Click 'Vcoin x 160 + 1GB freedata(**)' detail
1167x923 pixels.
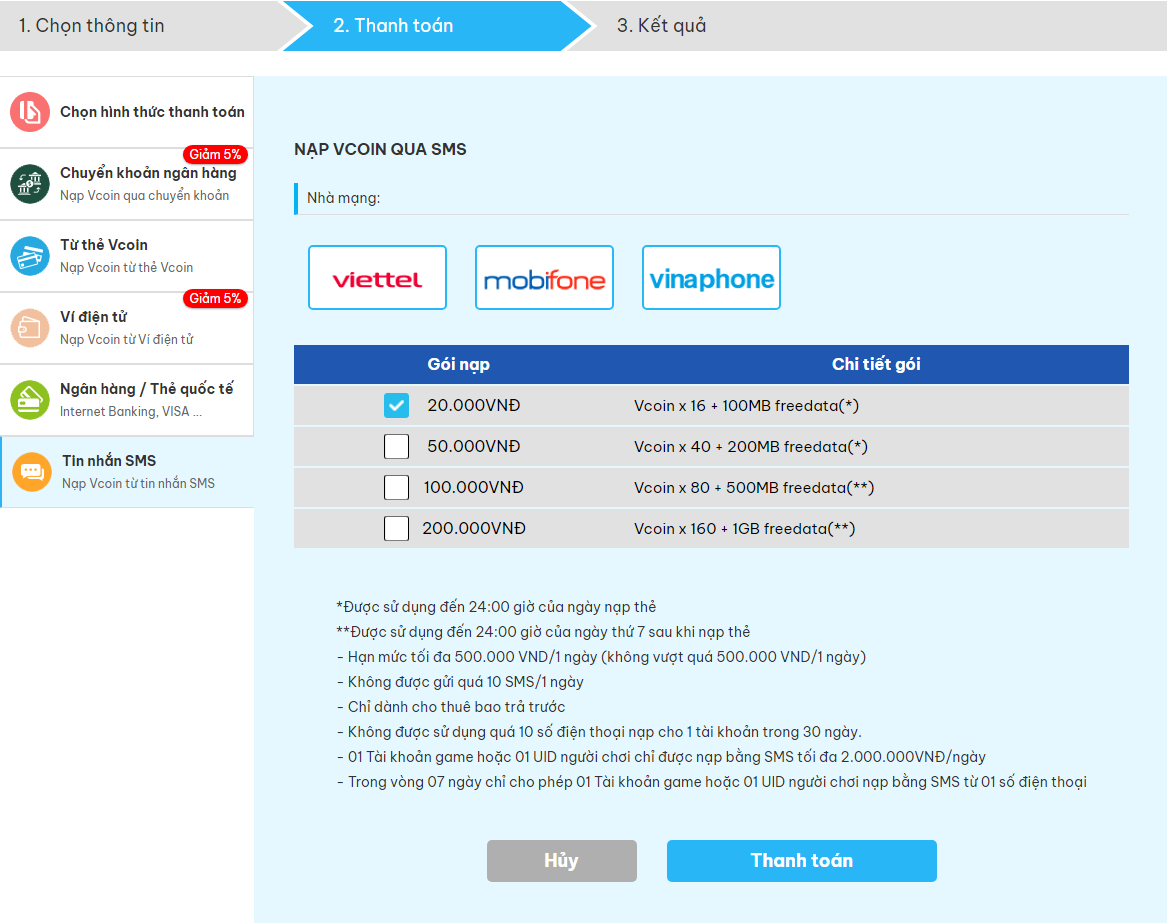(x=744, y=528)
